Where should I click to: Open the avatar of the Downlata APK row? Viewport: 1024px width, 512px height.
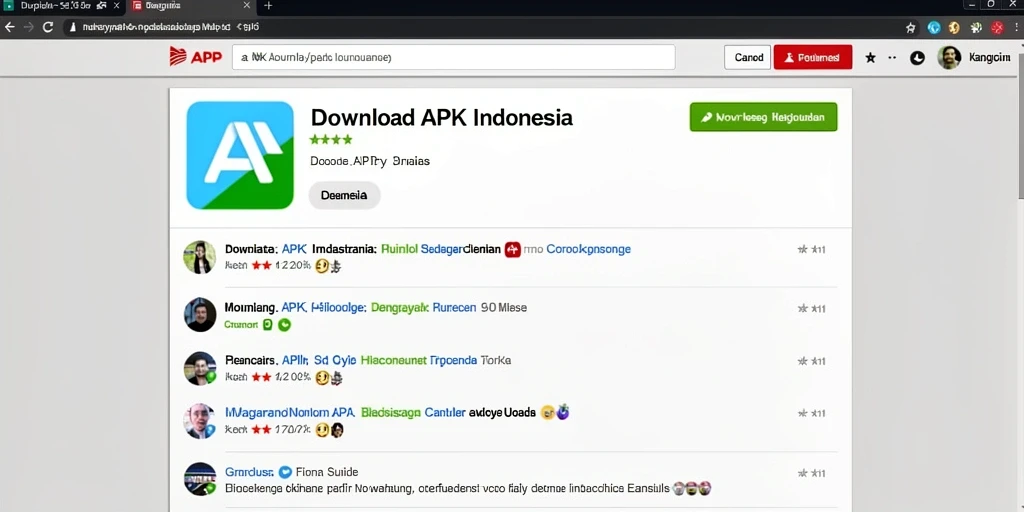(x=199, y=257)
